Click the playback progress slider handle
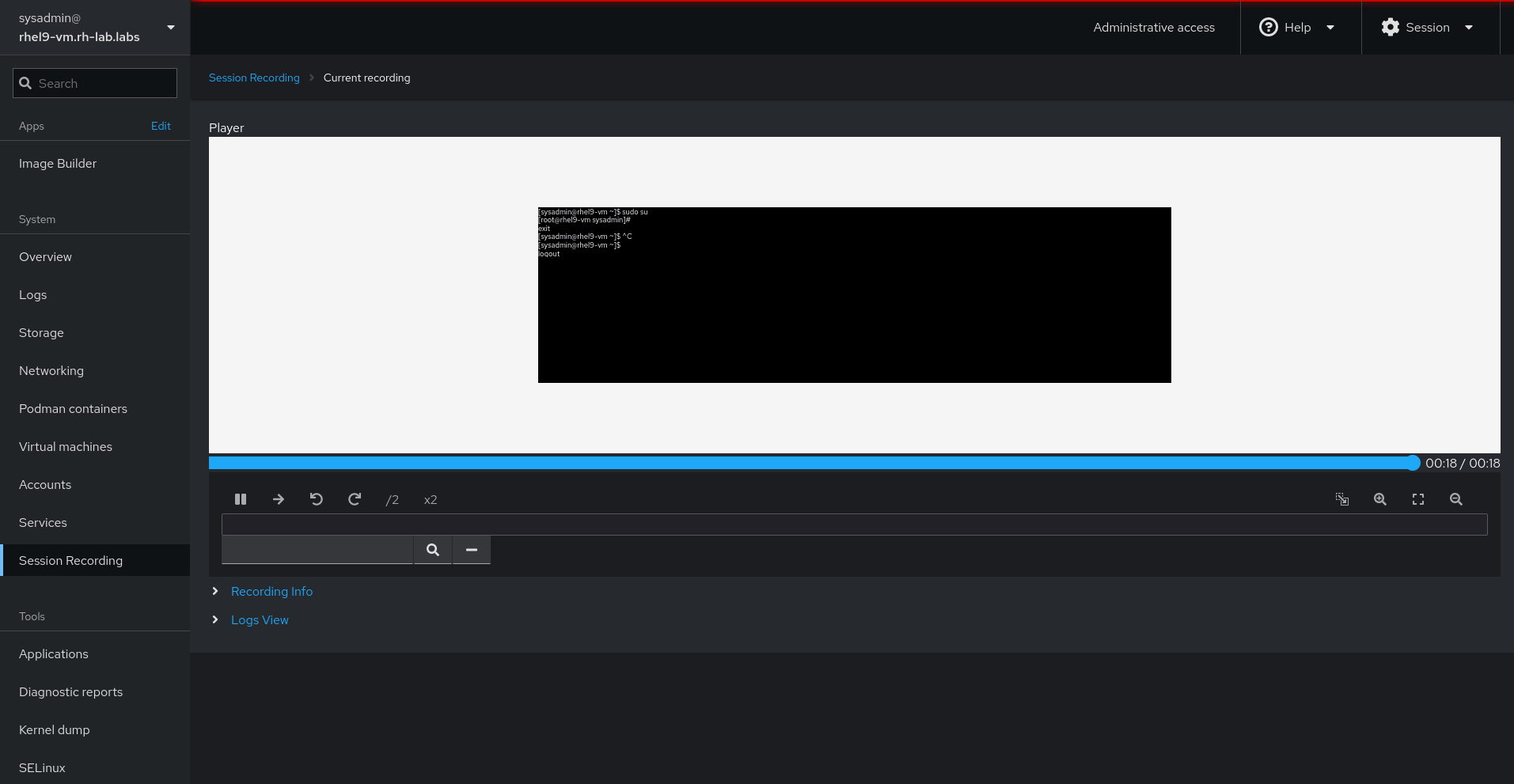The width and height of the screenshot is (1514, 784). [x=1413, y=464]
